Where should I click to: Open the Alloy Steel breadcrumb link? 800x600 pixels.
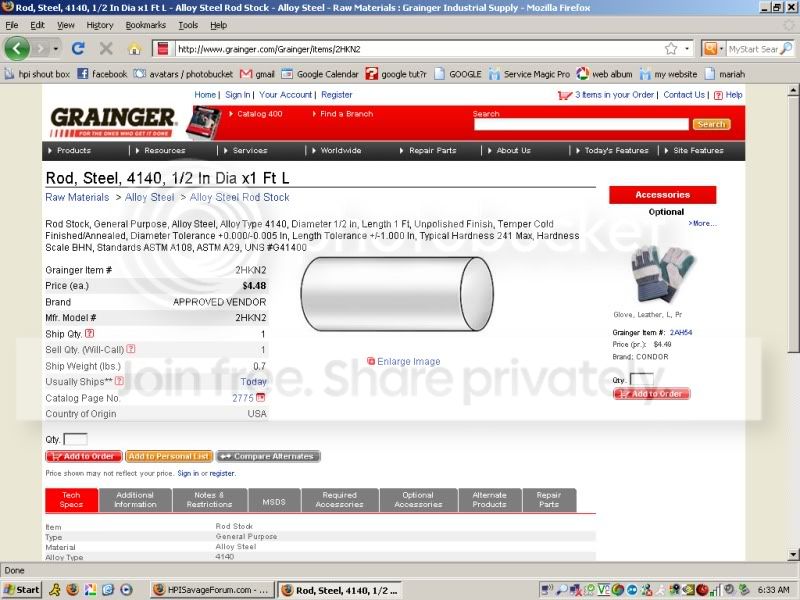coord(149,197)
